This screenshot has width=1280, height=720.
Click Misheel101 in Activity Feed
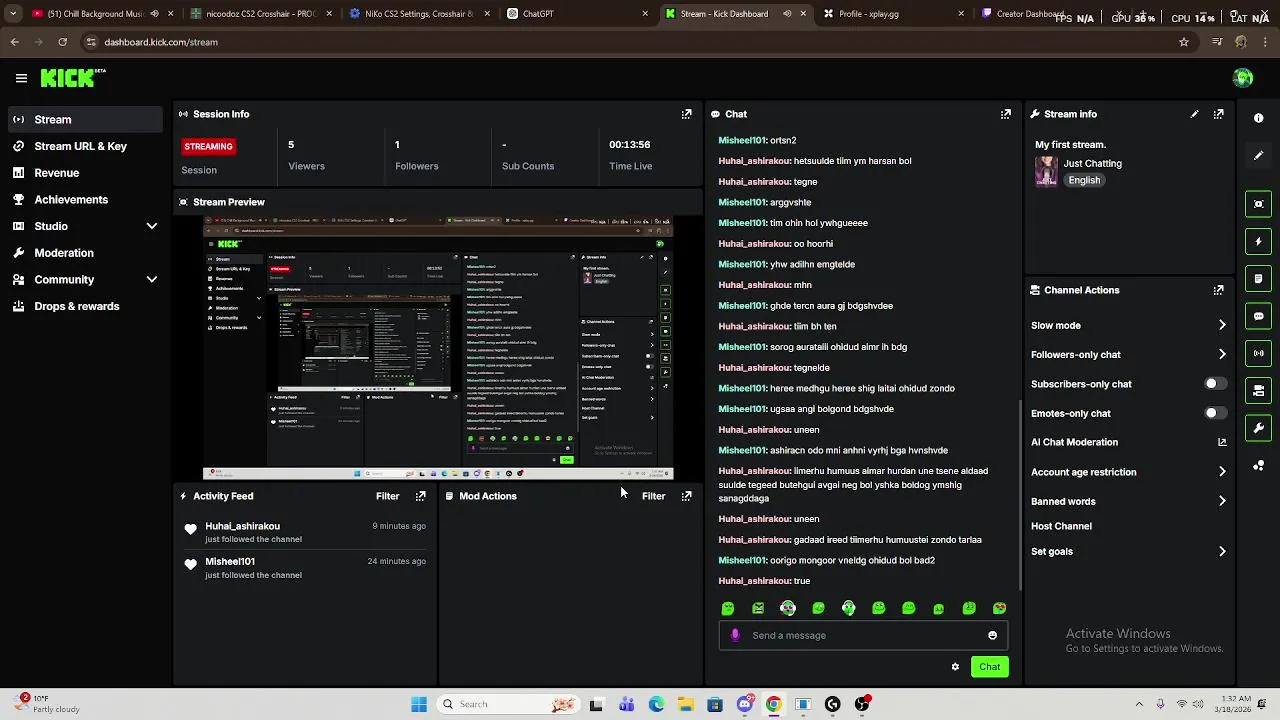click(x=230, y=562)
